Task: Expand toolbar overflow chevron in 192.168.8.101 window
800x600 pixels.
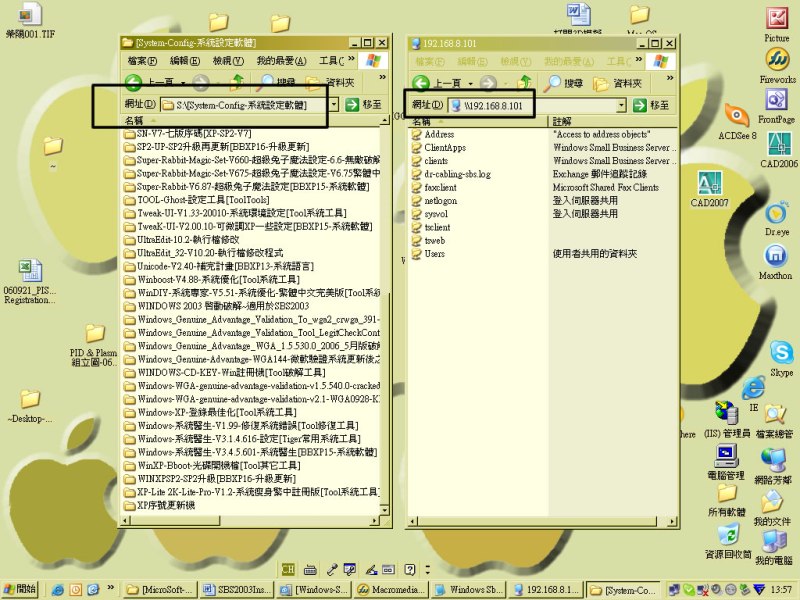Action: coord(670,78)
